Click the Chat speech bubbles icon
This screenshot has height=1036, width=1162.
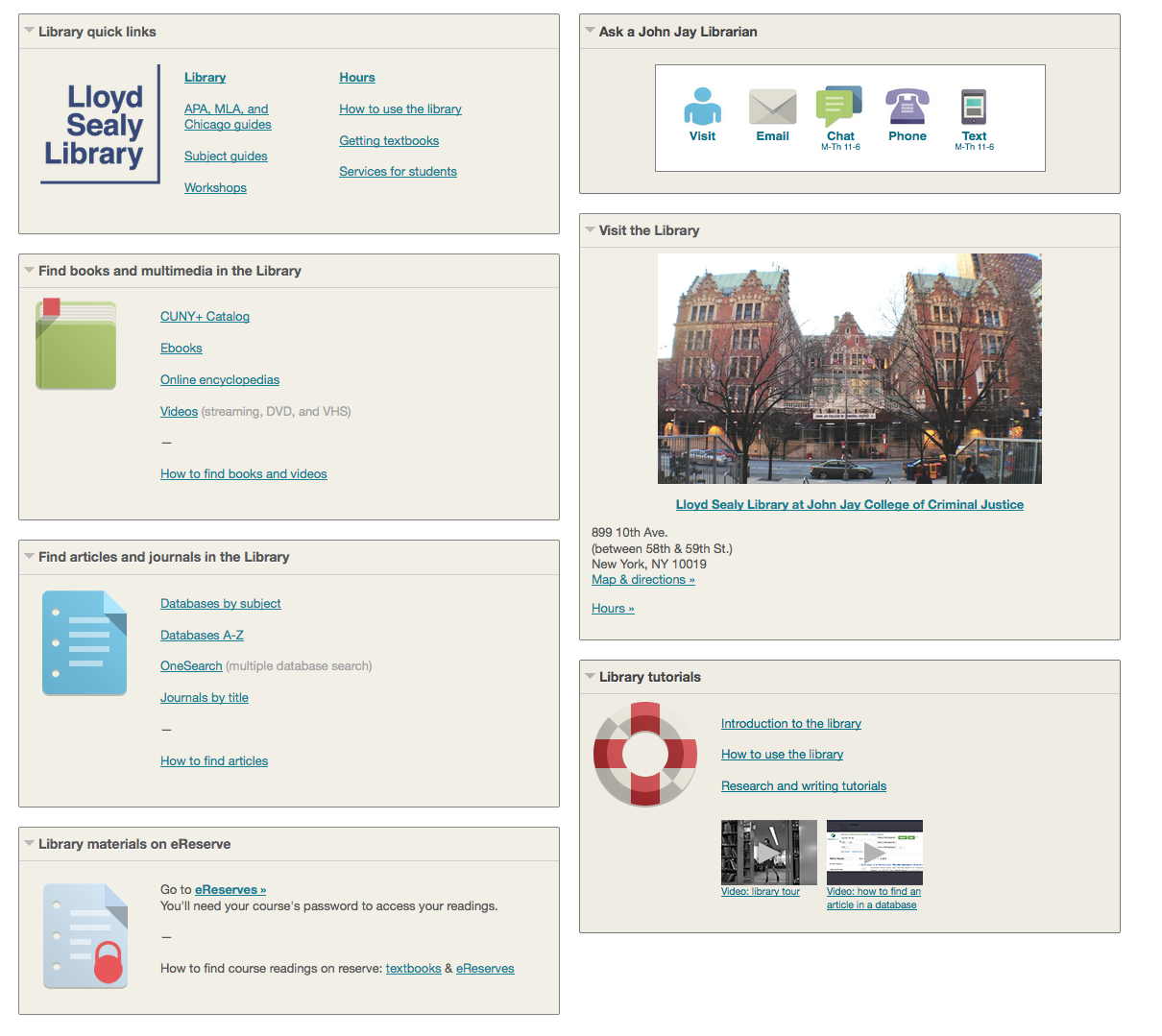(x=839, y=107)
